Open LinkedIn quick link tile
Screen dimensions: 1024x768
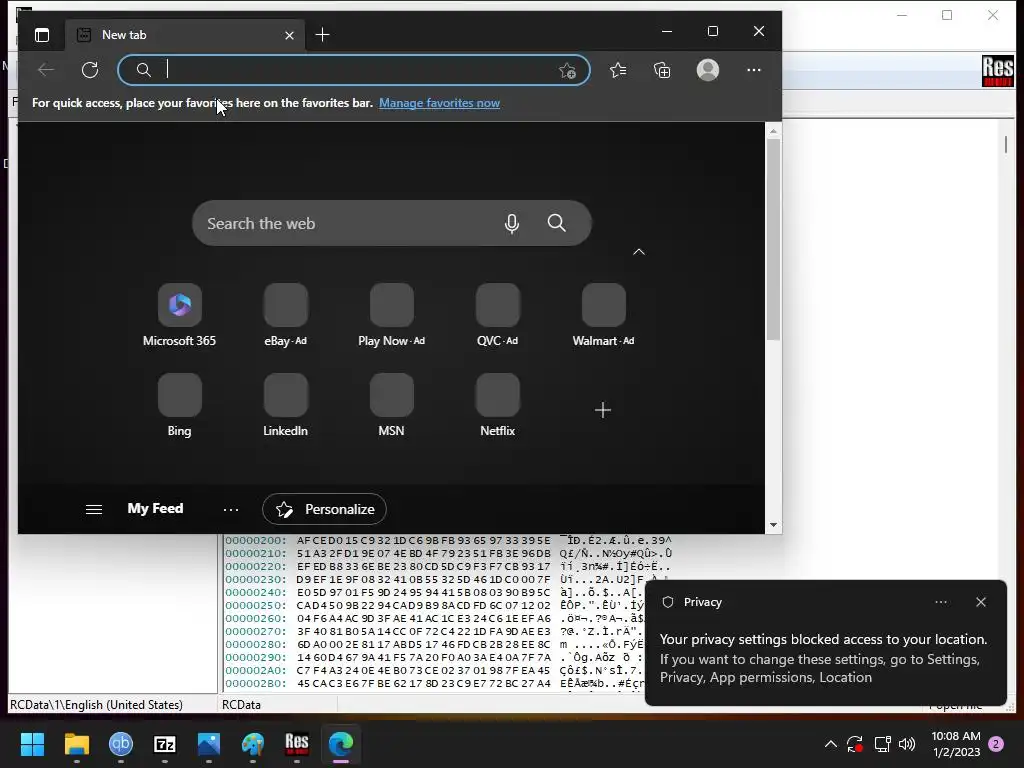pos(285,405)
